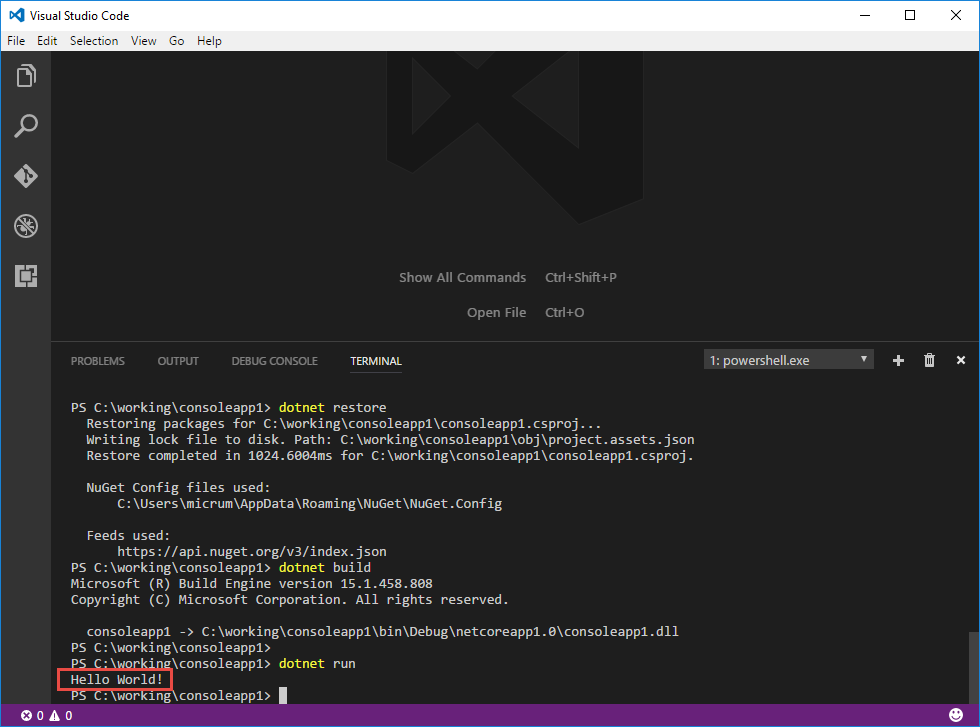Screen dimensions: 980x727
Task: Click the nuget.org index.json URL
Action: coord(252,551)
